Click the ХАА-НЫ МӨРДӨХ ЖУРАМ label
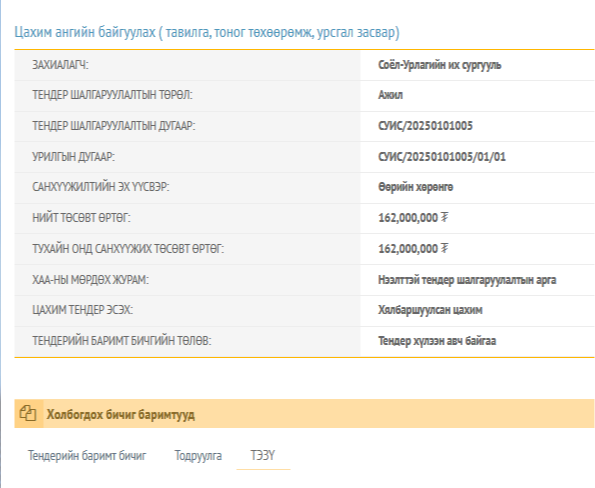 (90, 280)
